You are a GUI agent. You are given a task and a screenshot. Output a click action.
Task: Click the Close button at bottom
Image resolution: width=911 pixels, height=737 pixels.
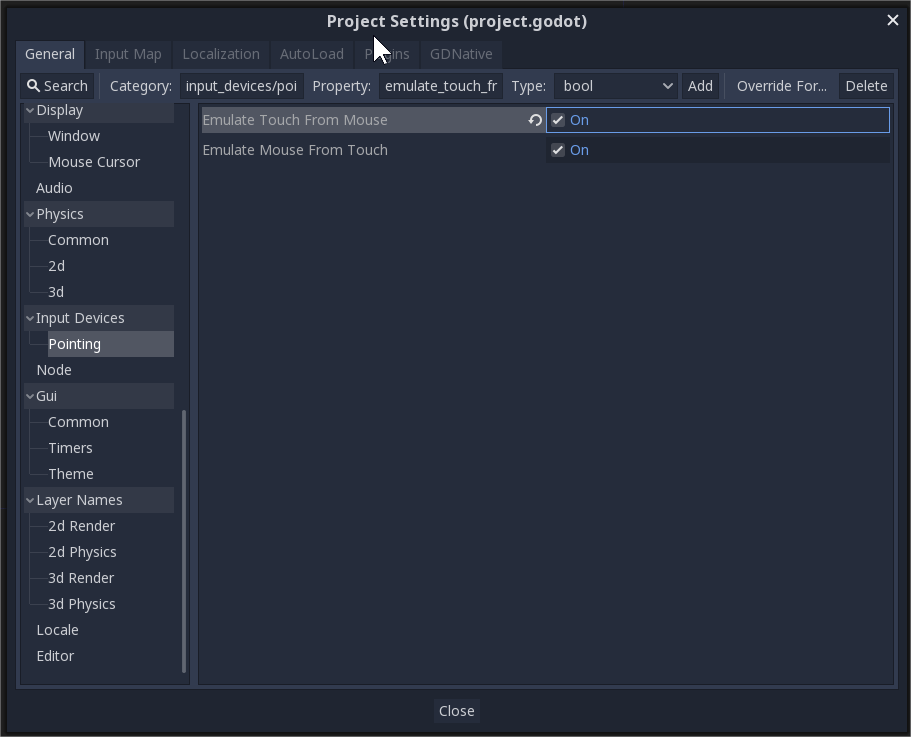456,711
